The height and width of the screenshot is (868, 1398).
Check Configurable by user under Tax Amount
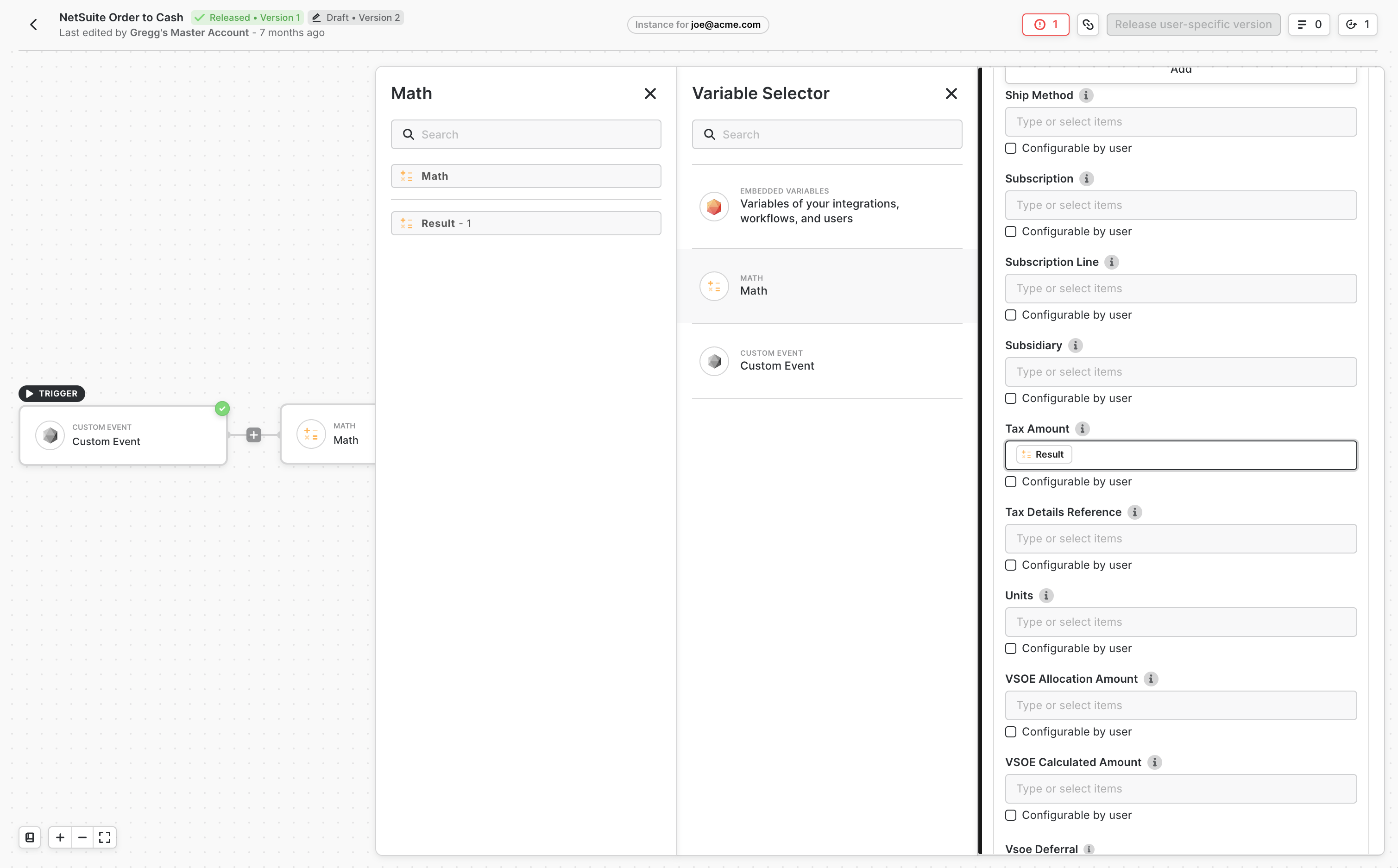pos(1011,482)
